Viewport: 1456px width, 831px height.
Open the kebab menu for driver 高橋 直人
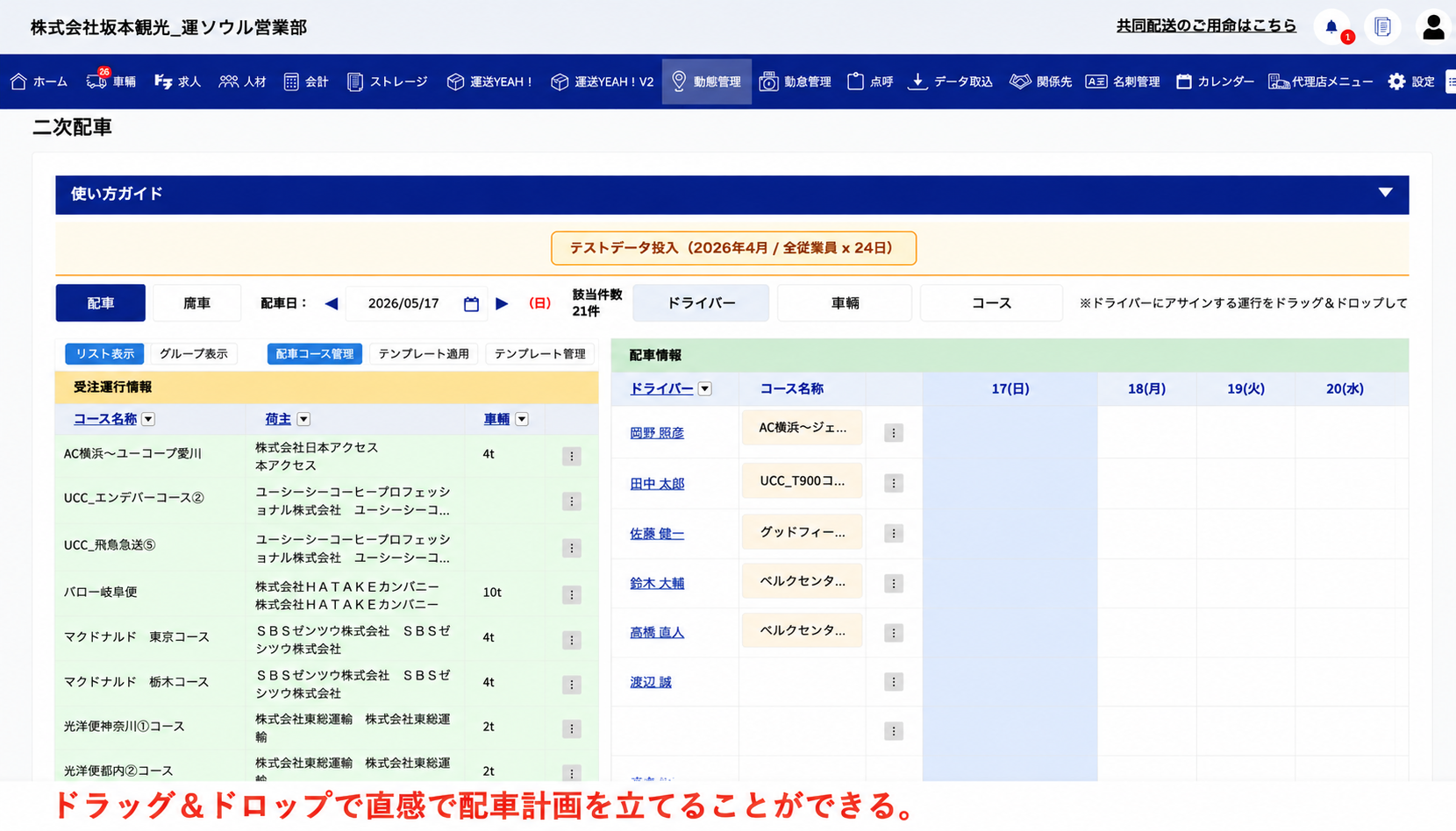pyautogui.click(x=894, y=632)
